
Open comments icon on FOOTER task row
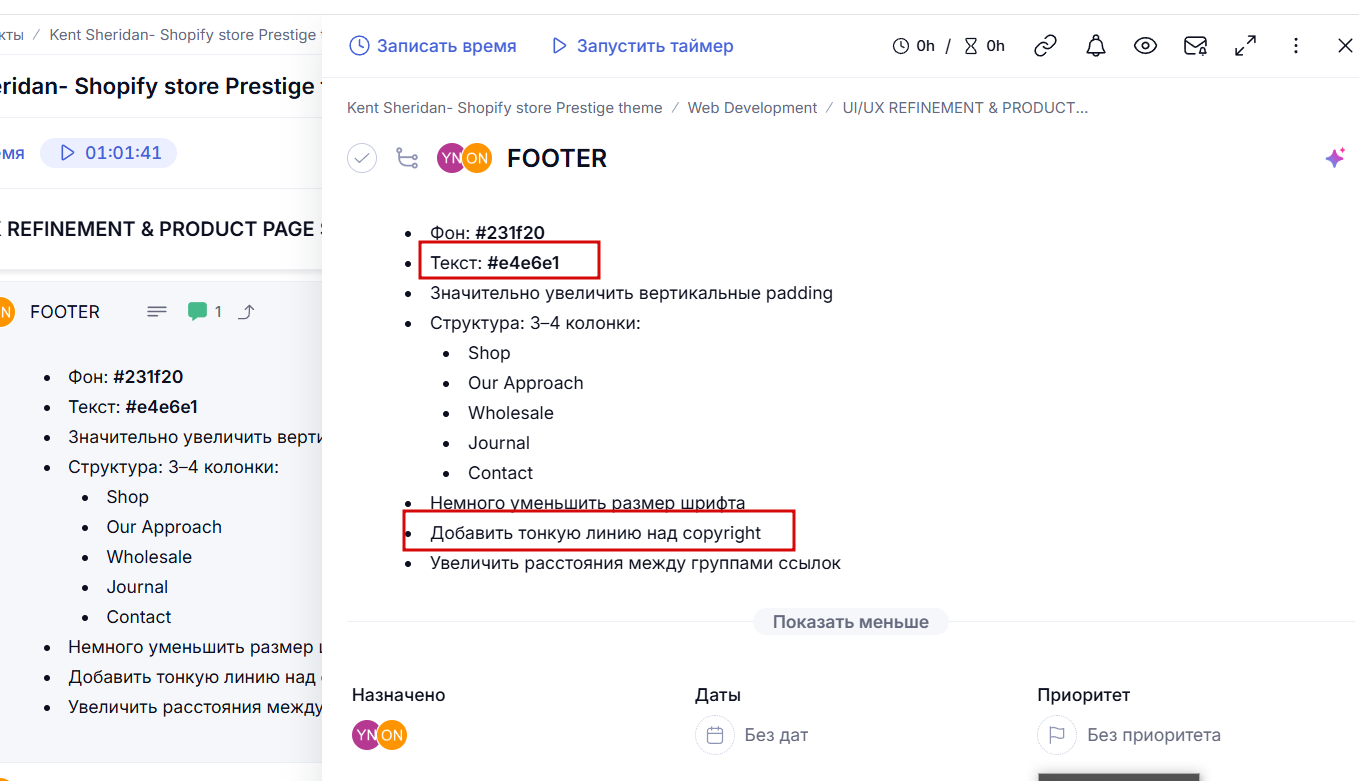pos(203,312)
